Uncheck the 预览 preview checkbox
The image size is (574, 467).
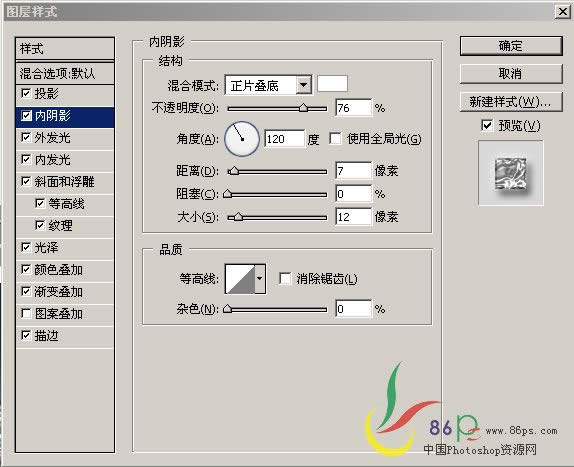[x=487, y=125]
